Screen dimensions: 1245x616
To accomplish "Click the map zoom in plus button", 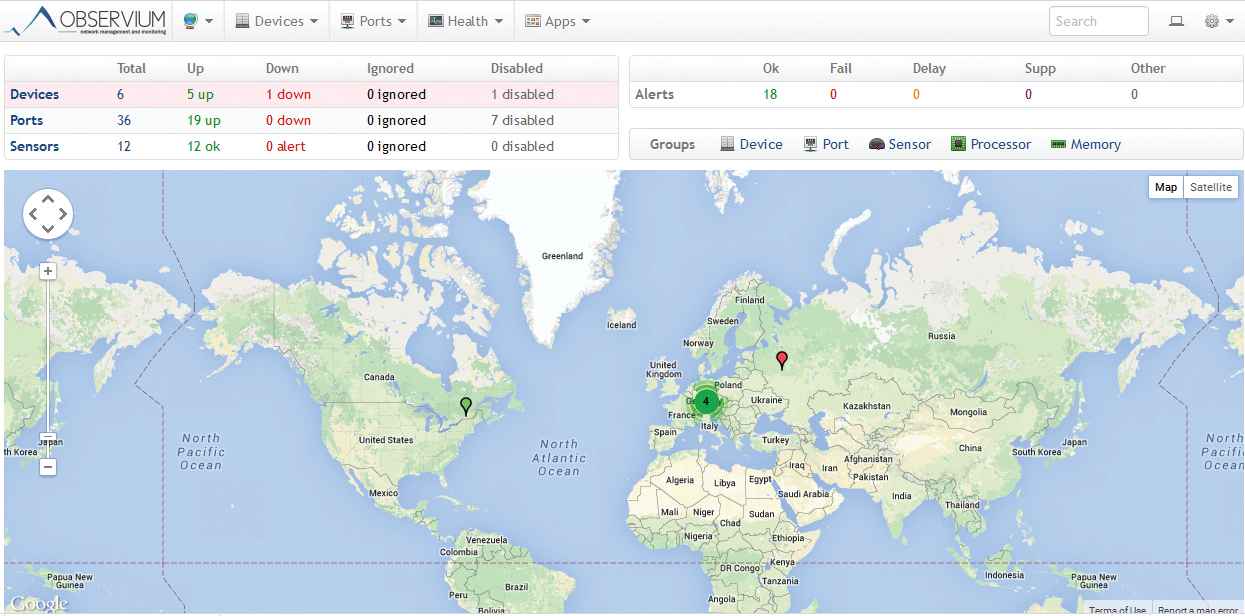I will 48,271.
